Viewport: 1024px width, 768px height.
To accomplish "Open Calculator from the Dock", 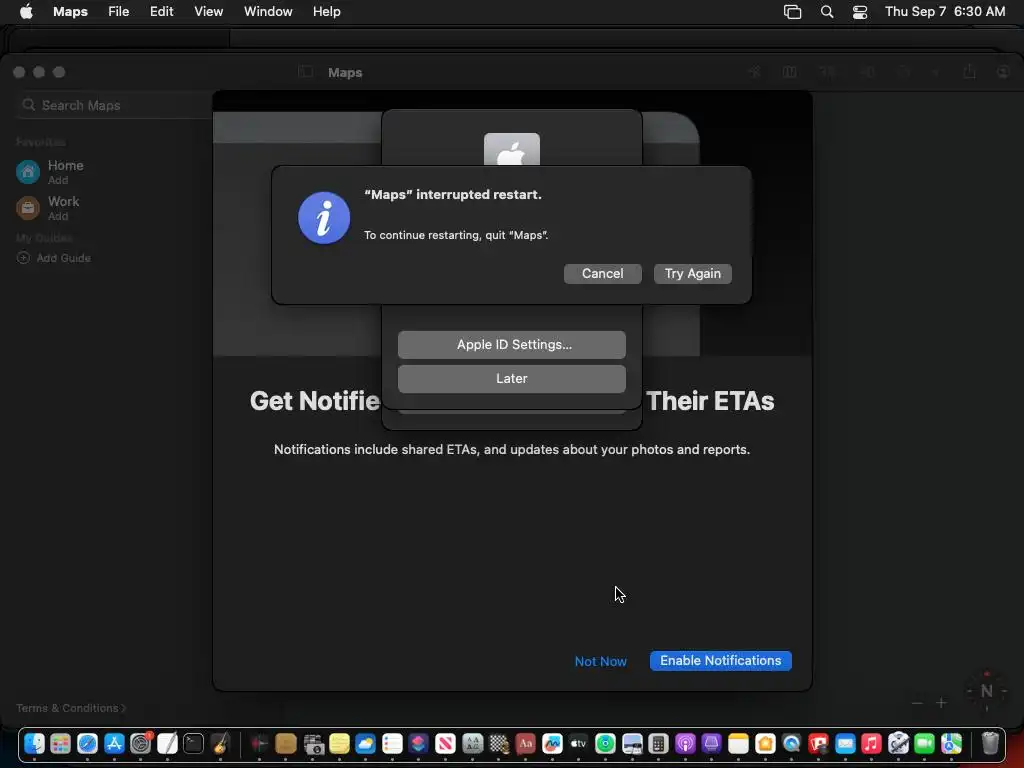I will tap(658, 744).
